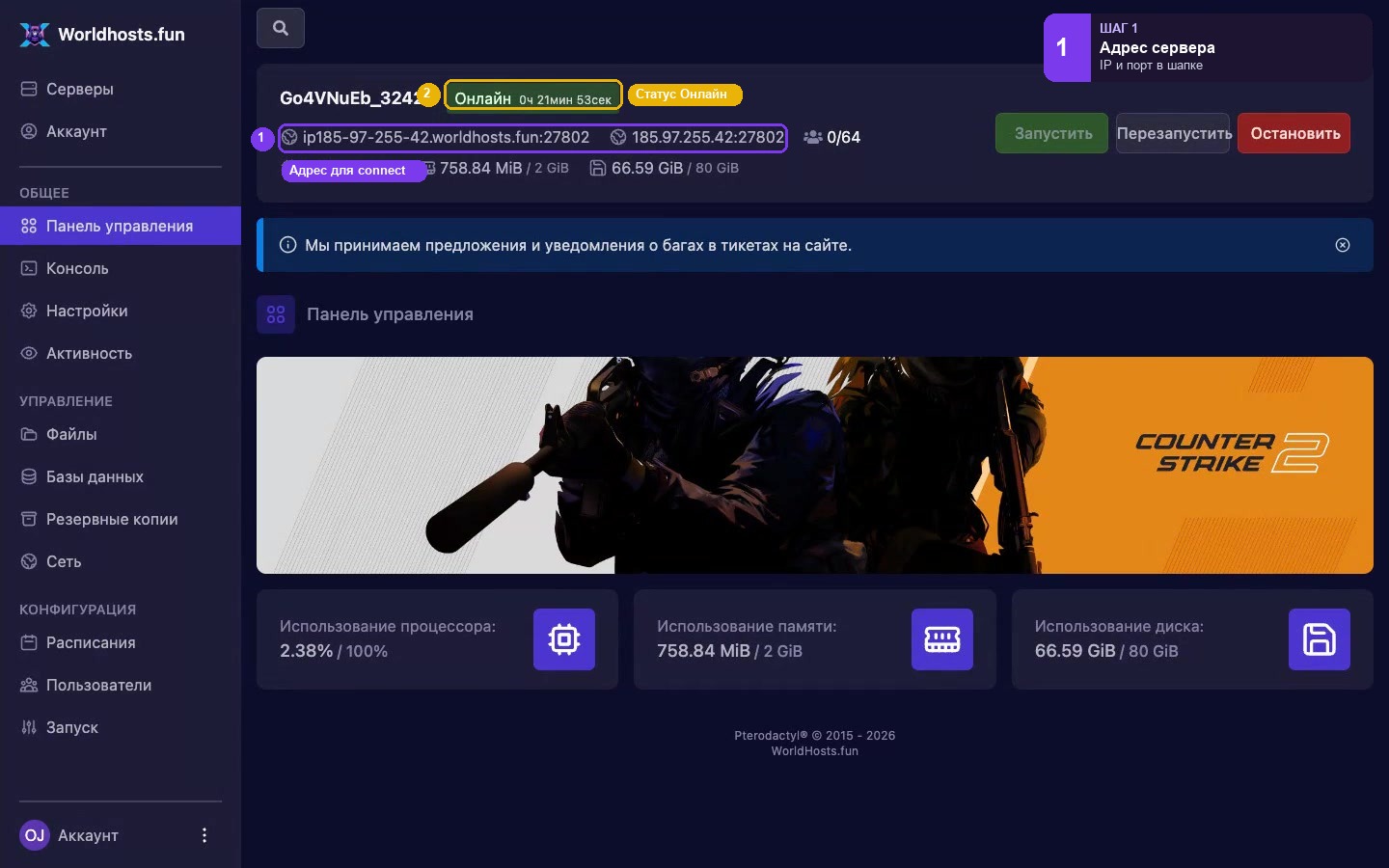The width and height of the screenshot is (1389, 868).
Task: Click the 185.97.255.42:27802 IP address
Action: 708,137
